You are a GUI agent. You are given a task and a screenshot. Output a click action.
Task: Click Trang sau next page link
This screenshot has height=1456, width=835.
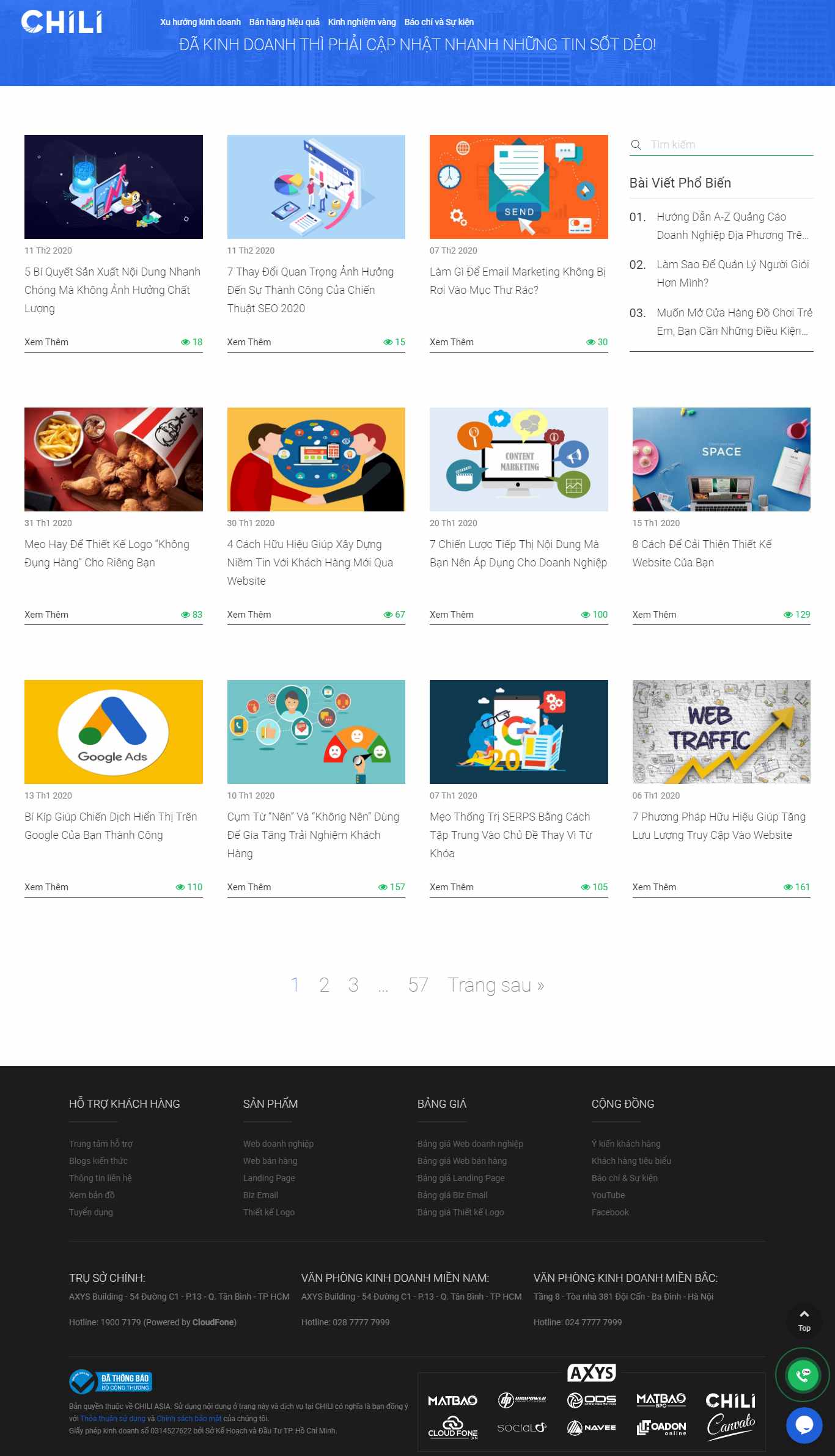(496, 985)
